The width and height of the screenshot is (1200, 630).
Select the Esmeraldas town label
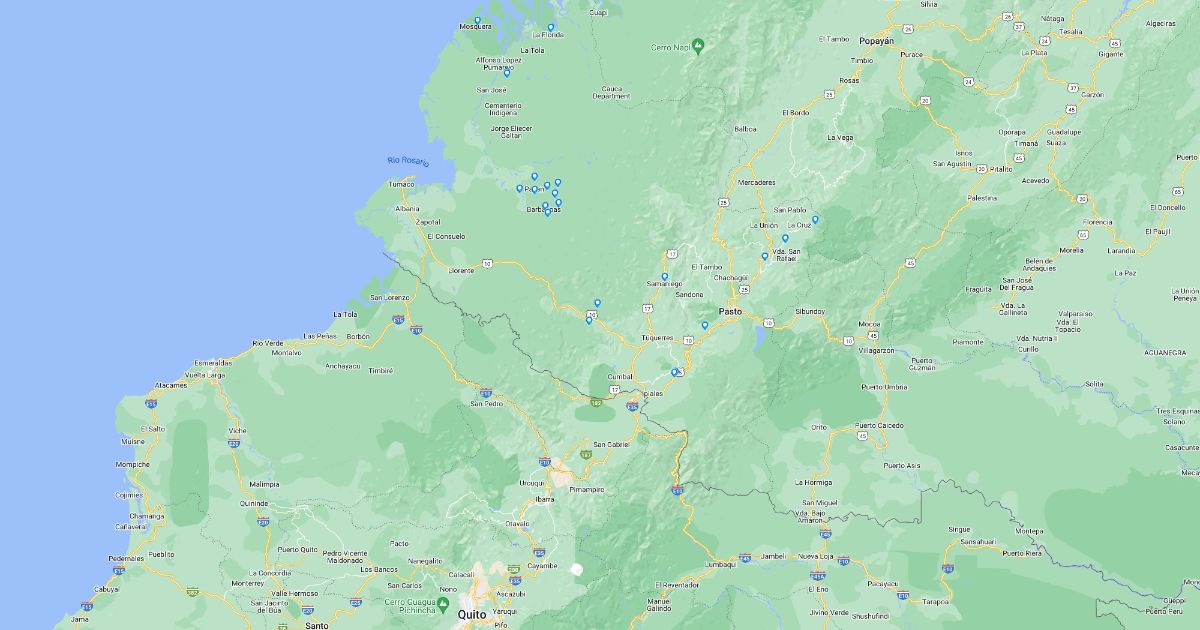[x=213, y=362]
